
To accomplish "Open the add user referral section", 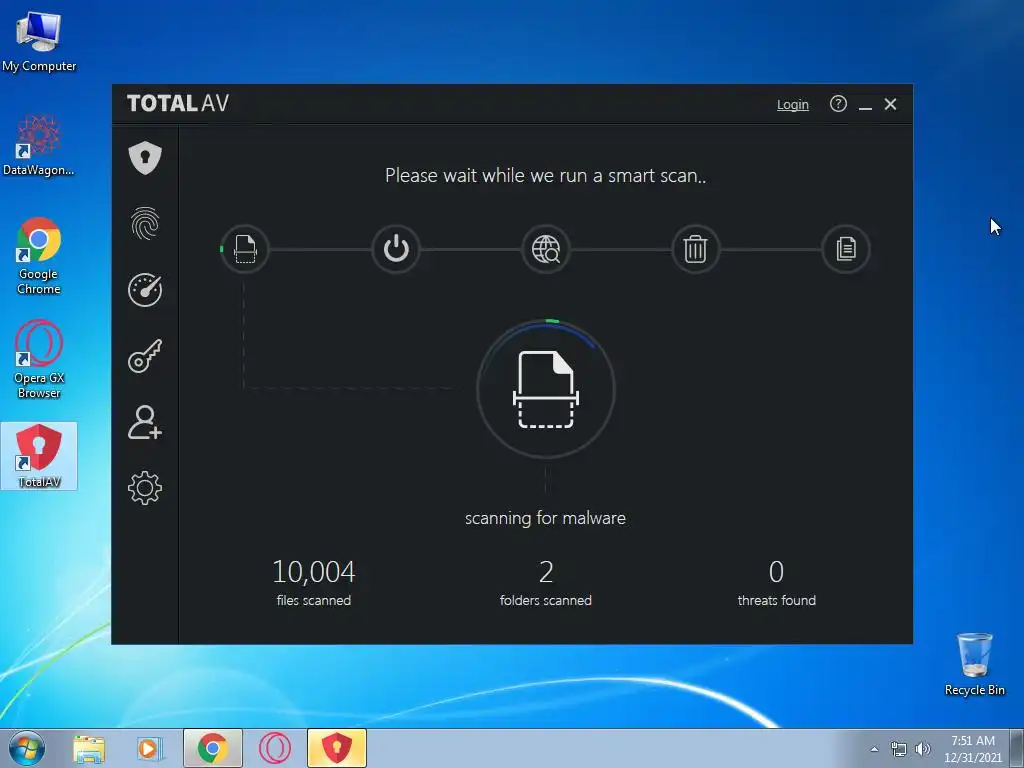I will (145, 422).
